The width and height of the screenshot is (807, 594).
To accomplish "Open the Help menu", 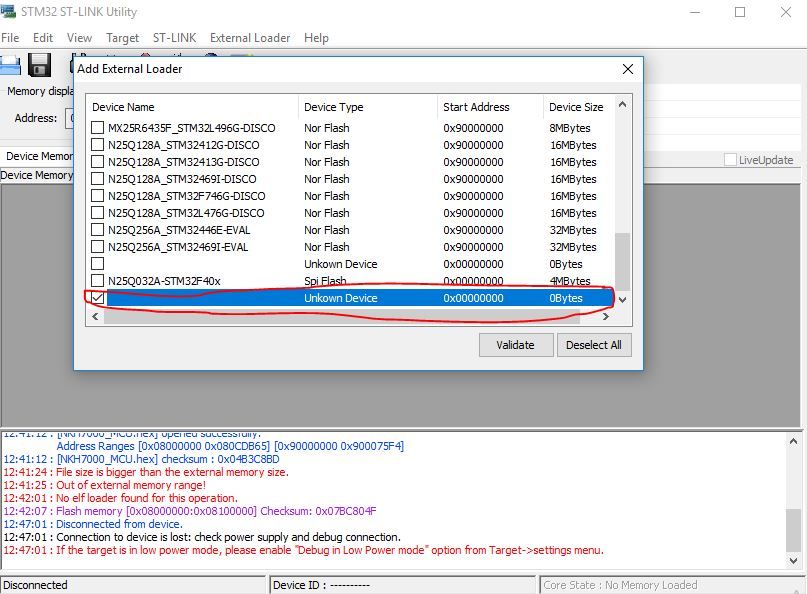I will click(316, 38).
